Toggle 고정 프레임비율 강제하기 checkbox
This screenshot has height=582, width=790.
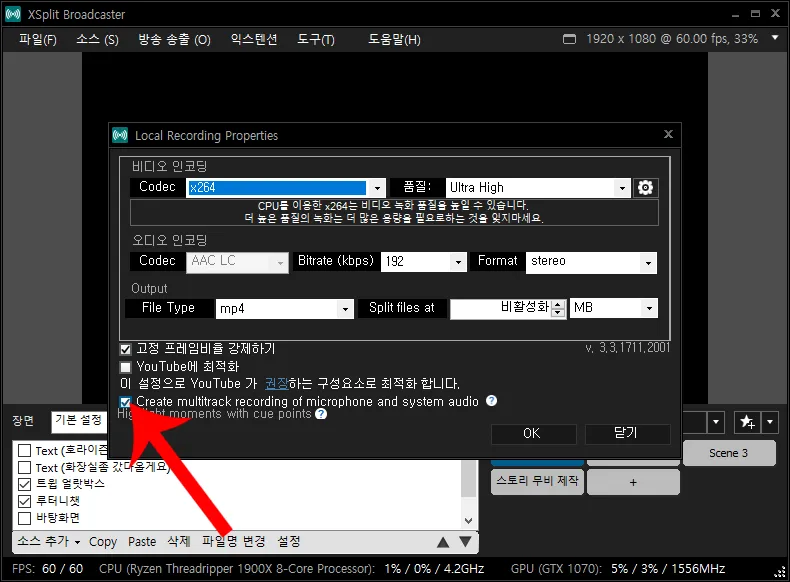[x=125, y=349]
